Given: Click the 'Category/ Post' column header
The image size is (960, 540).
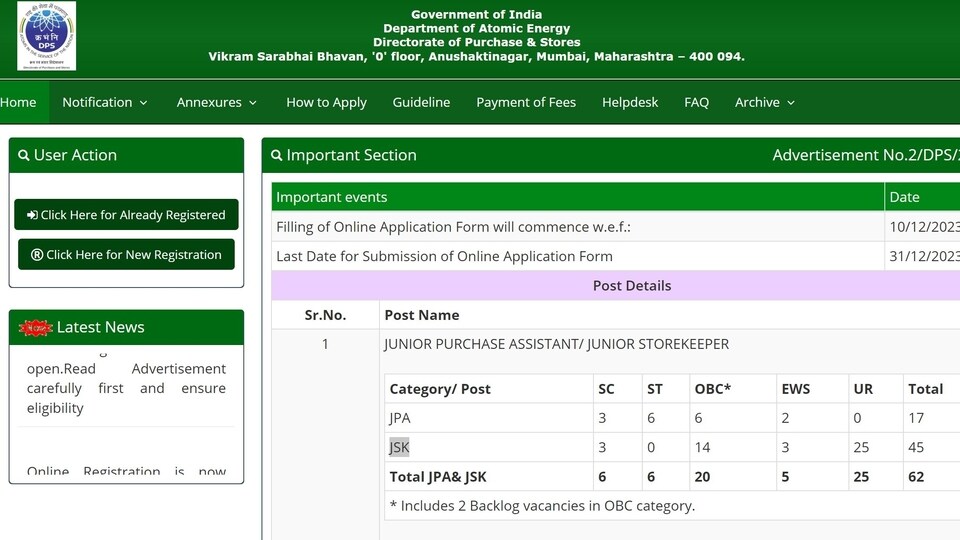Looking at the screenshot, I should coord(440,389).
